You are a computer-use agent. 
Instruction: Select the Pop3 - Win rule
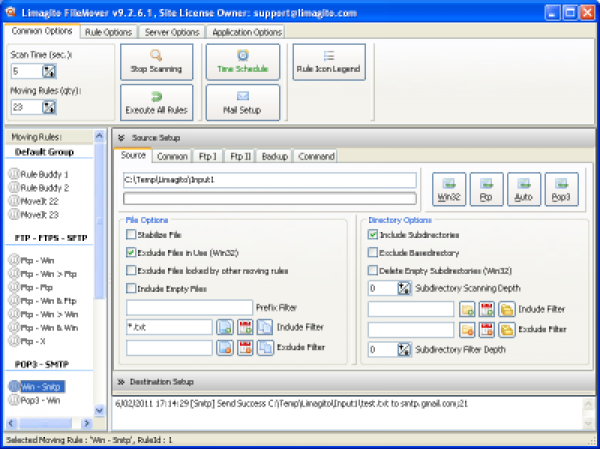pyautogui.click(x=34, y=400)
